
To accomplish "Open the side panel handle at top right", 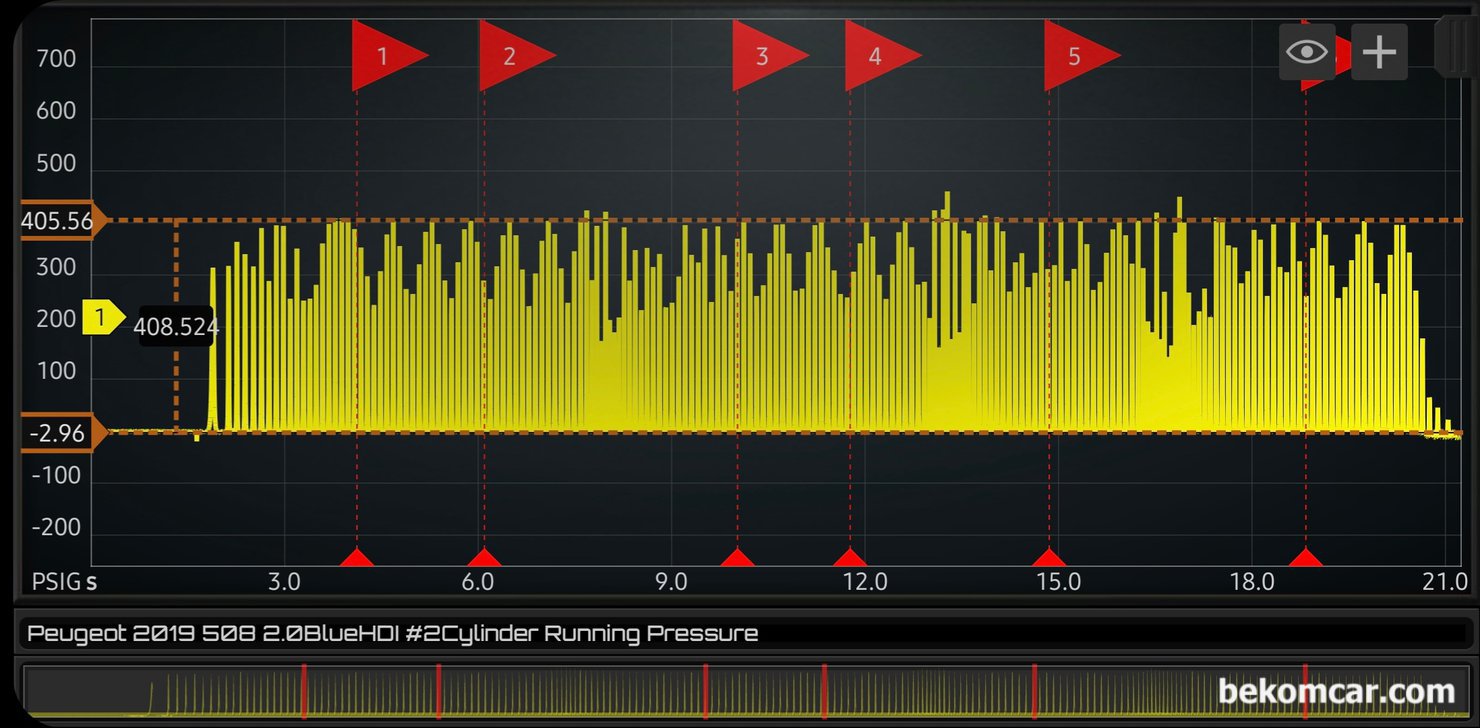I will (x=1454, y=45).
